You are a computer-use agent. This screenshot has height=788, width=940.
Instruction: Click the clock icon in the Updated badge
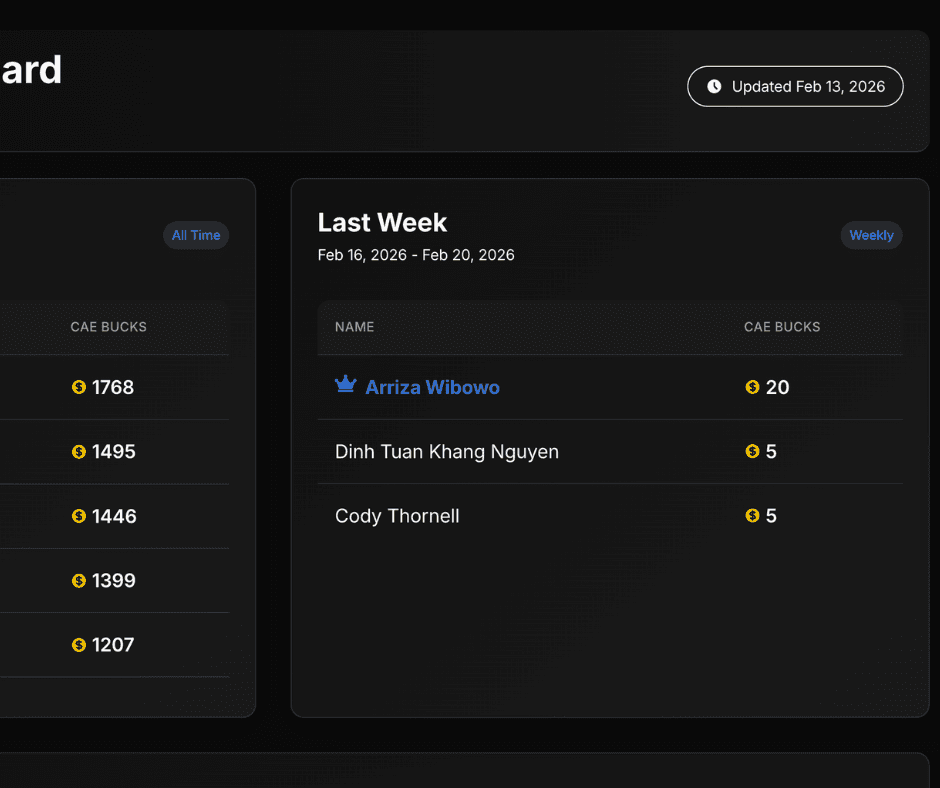(713, 86)
